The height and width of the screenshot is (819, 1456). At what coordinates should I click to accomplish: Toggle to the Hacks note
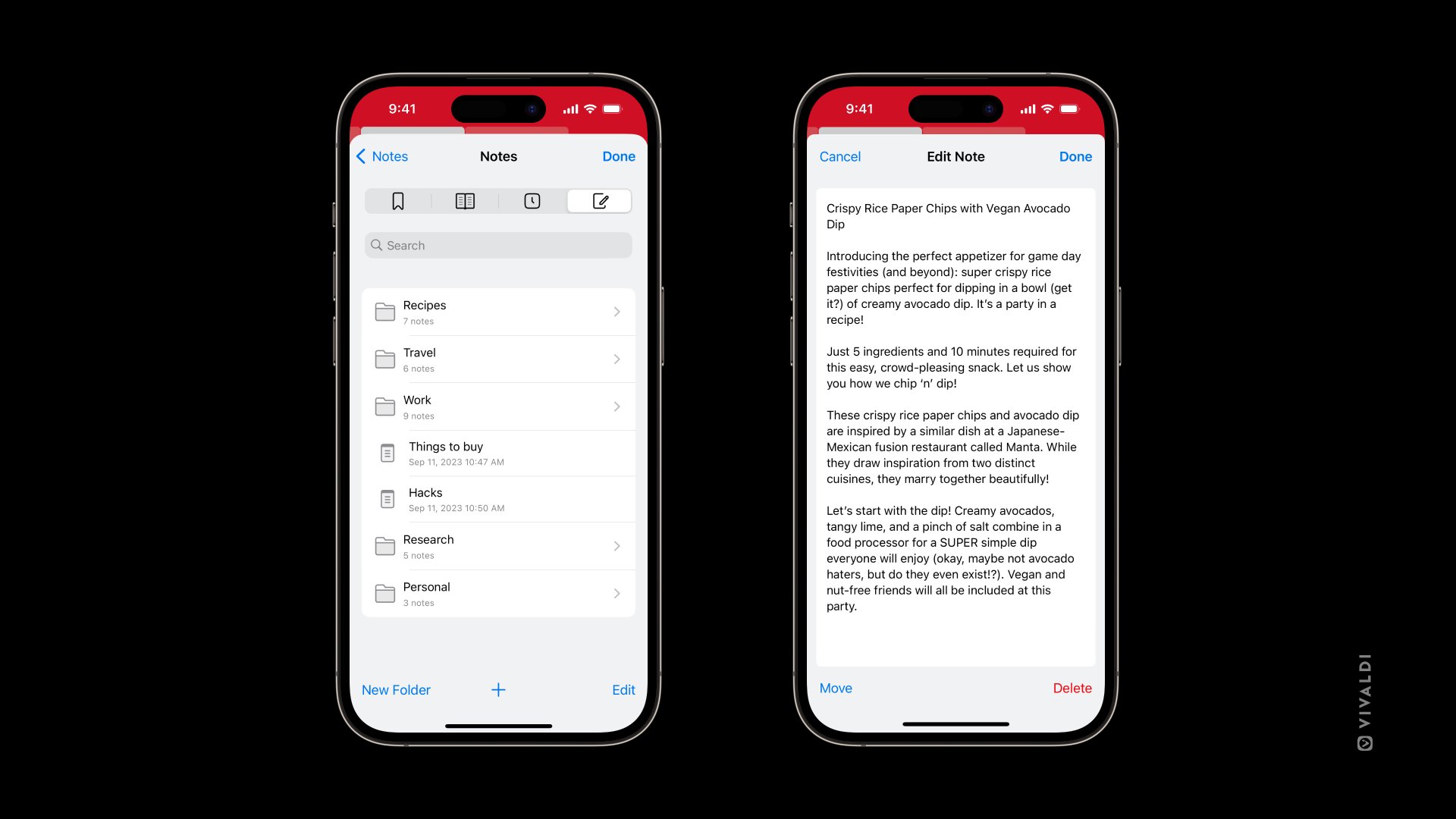(x=498, y=499)
